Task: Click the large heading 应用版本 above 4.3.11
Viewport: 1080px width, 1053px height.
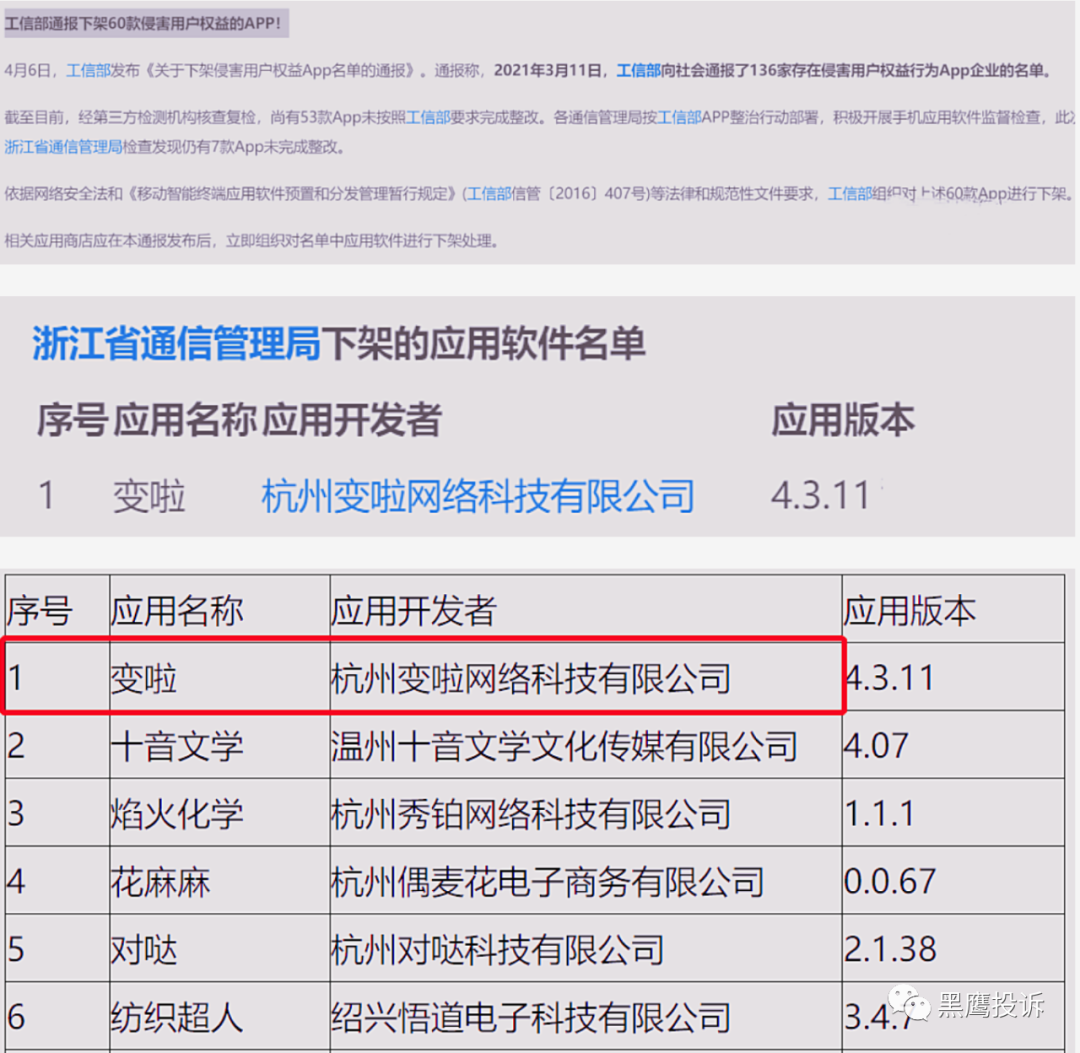Action: 843,419
